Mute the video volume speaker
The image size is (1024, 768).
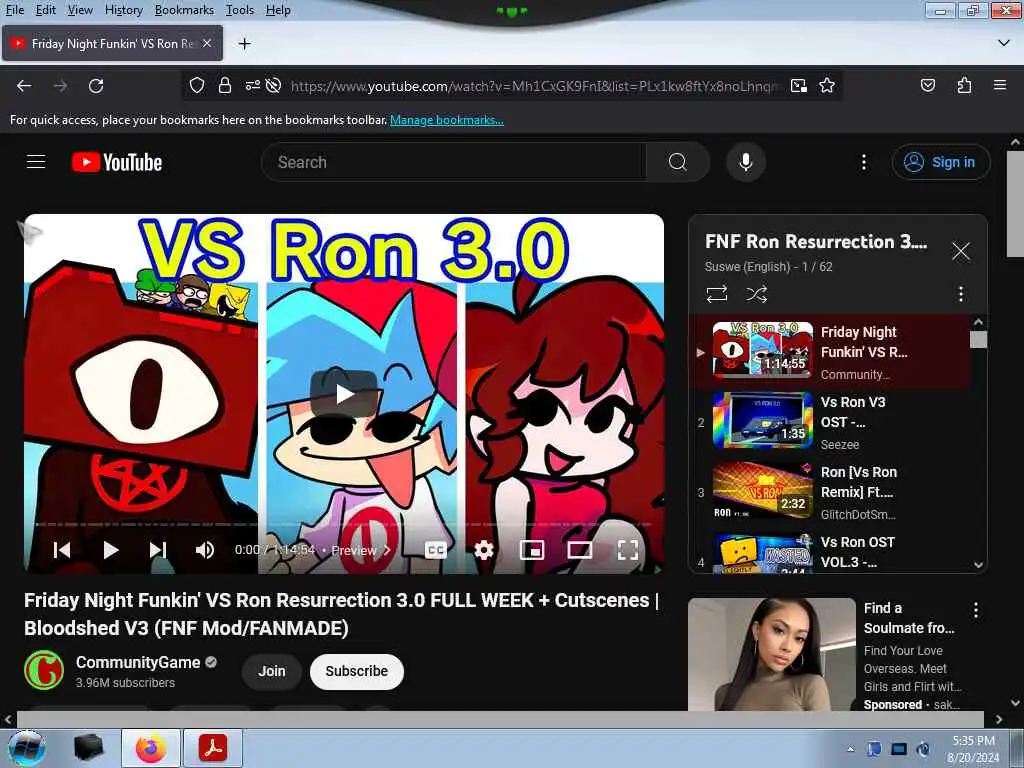pyautogui.click(x=204, y=550)
